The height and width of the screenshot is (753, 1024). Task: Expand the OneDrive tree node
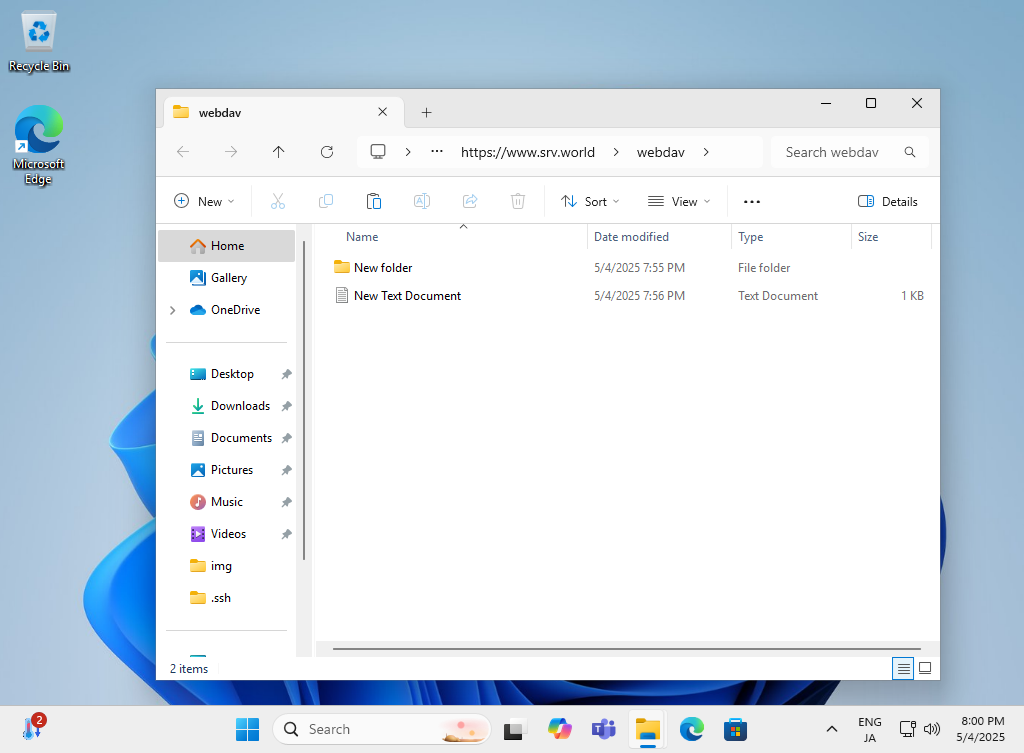point(172,310)
